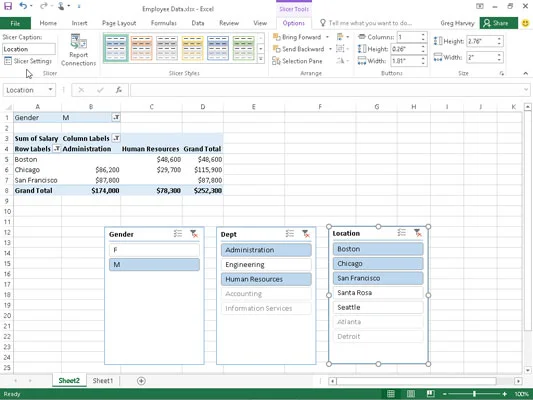533x400 pixels.
Task: Select F in the Gender slicer
Action: tap(154, 250)
